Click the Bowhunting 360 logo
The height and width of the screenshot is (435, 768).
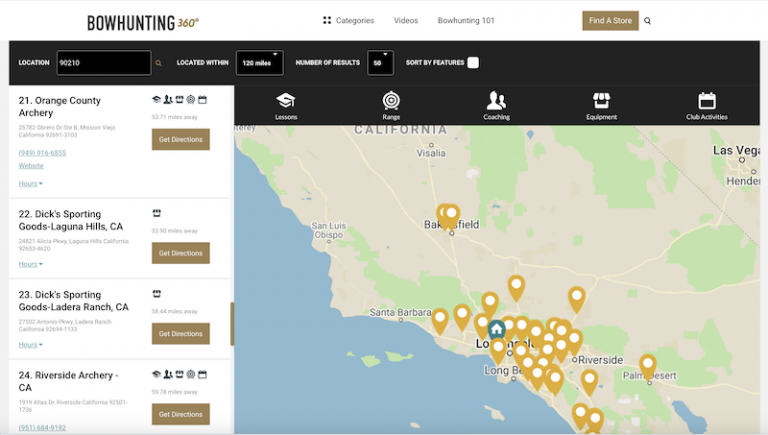coord(143,23)
